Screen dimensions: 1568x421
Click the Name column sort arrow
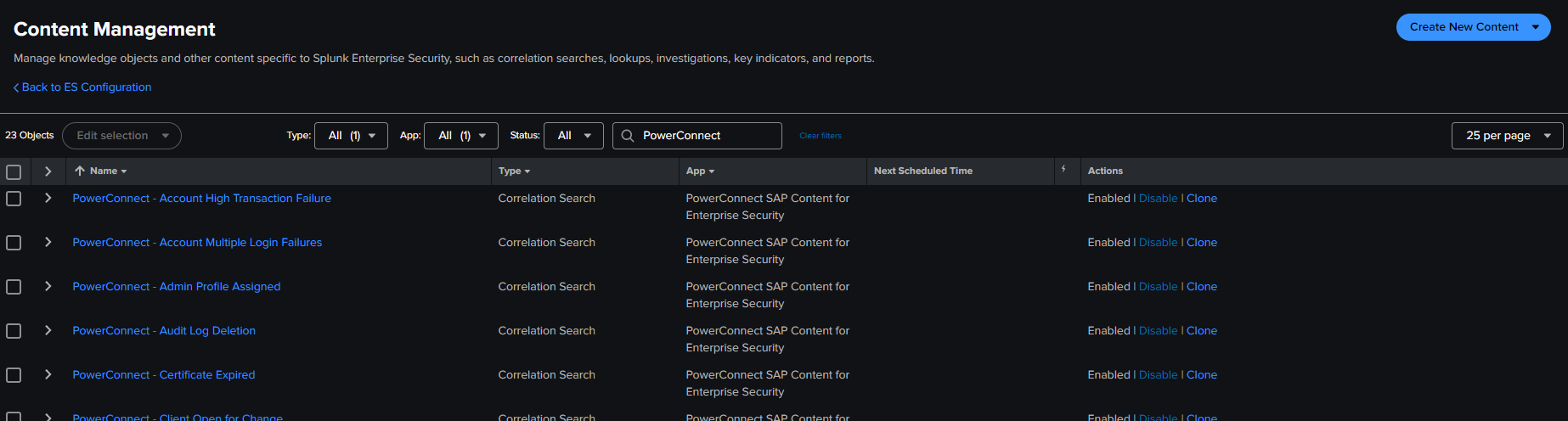point(80,171)
